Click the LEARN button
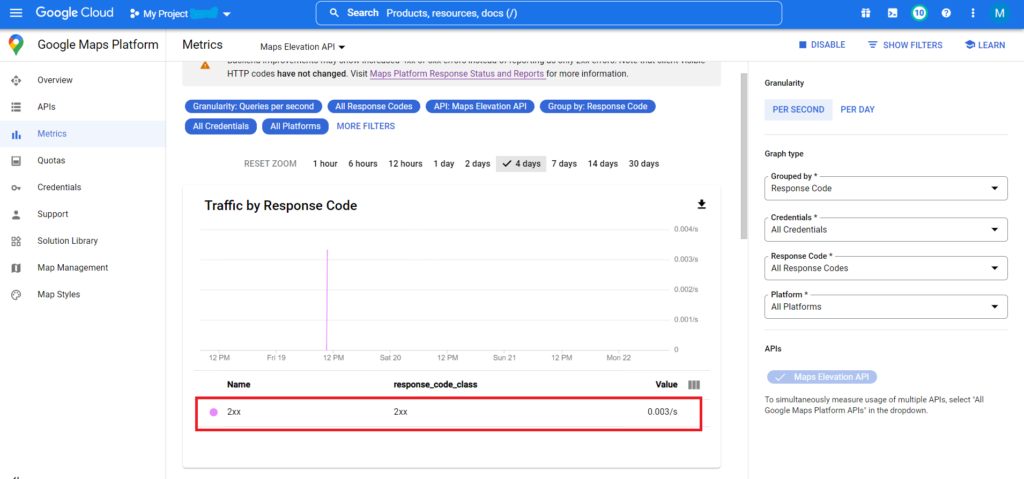 click(985, 45)
